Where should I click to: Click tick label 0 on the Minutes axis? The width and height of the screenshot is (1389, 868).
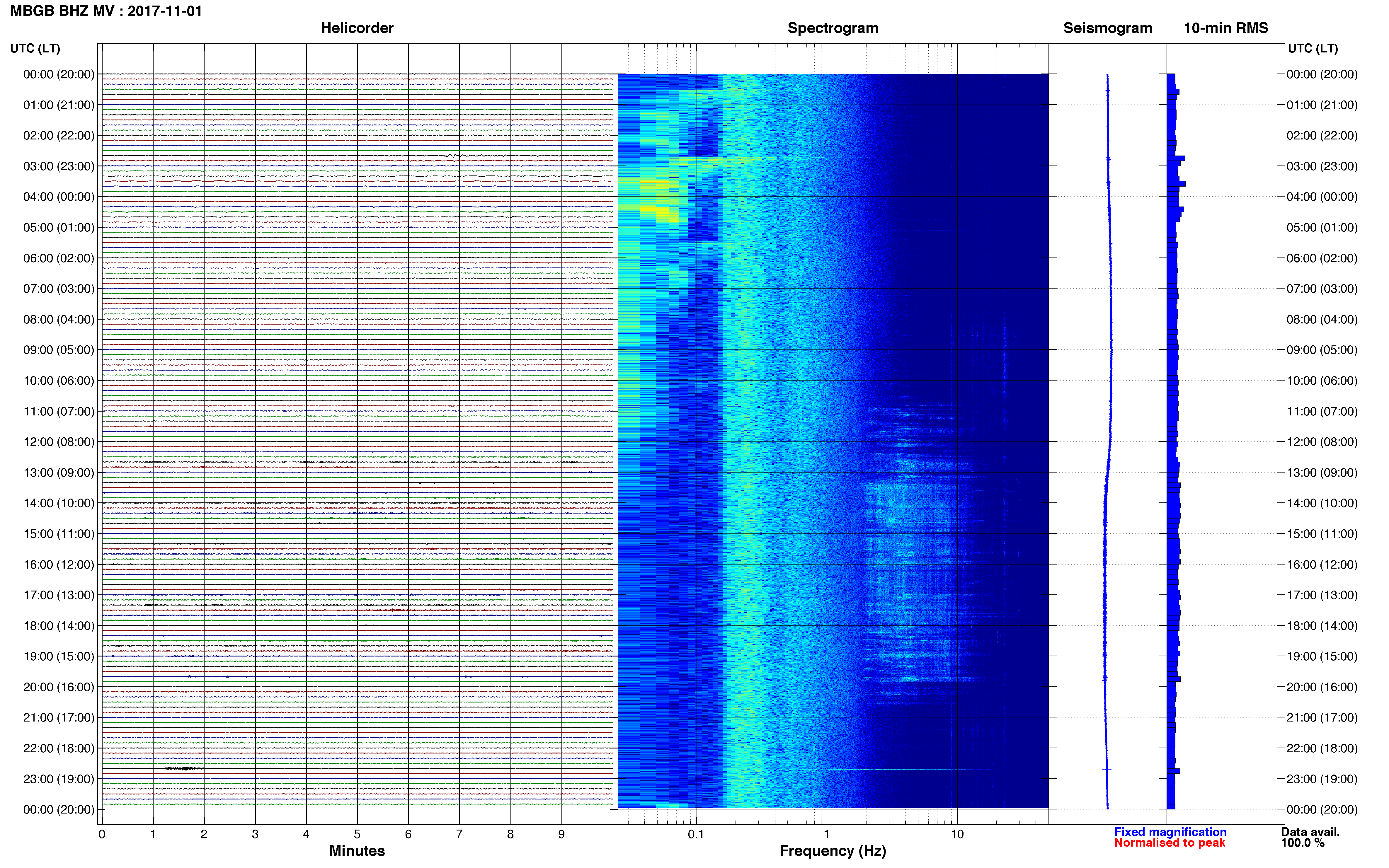point(102,835)
